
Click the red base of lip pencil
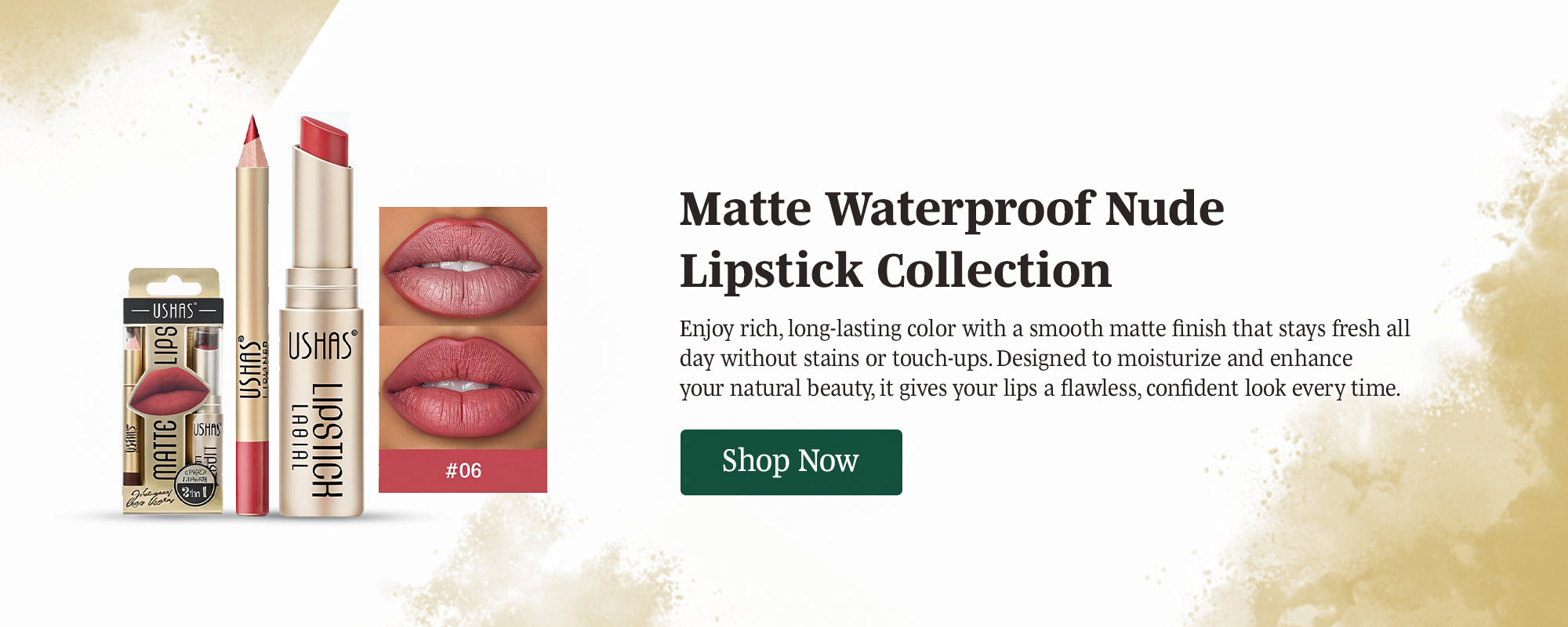pyautogui.click(x=252, y=478)
